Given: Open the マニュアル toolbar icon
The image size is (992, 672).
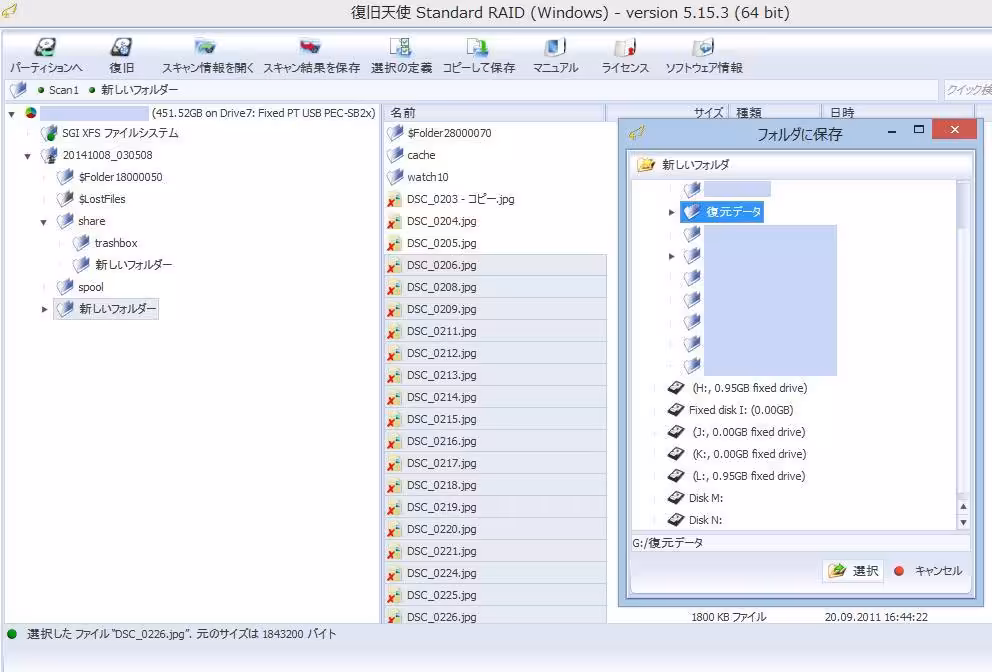Looking at the screenshot, I should (x=555, y=48).
